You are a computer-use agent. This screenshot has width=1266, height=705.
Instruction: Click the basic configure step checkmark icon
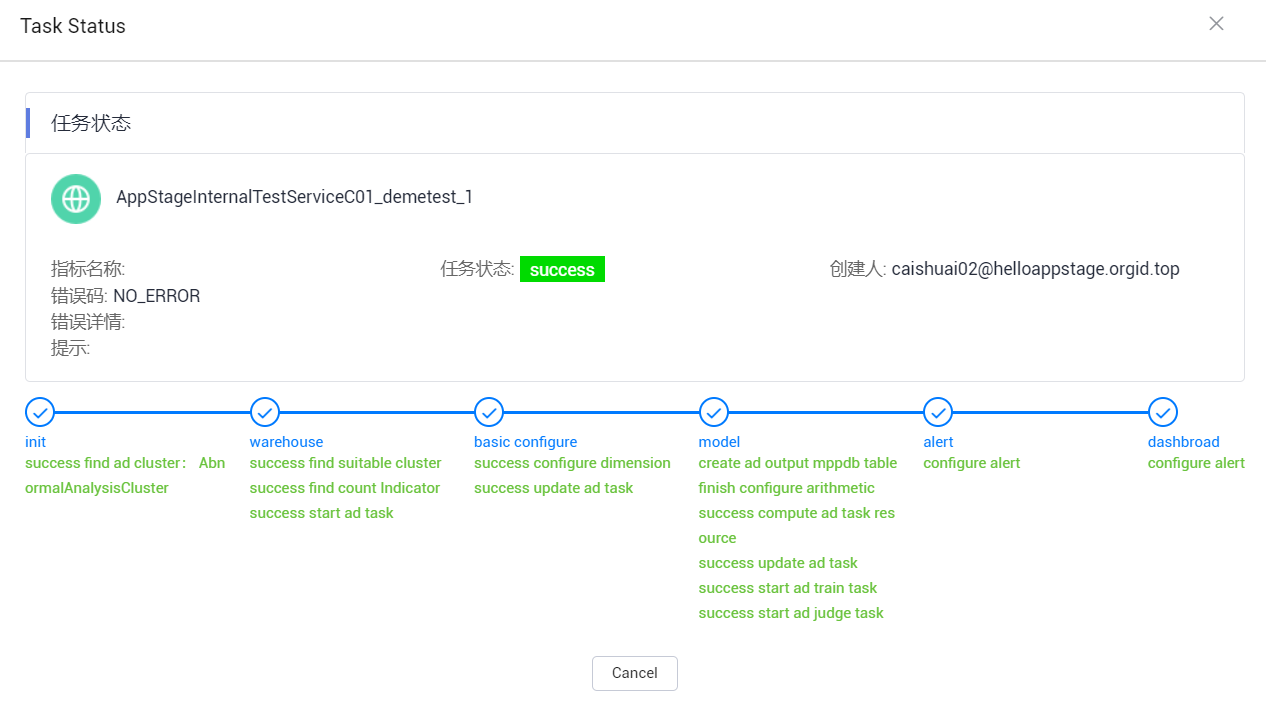[488, 411]
